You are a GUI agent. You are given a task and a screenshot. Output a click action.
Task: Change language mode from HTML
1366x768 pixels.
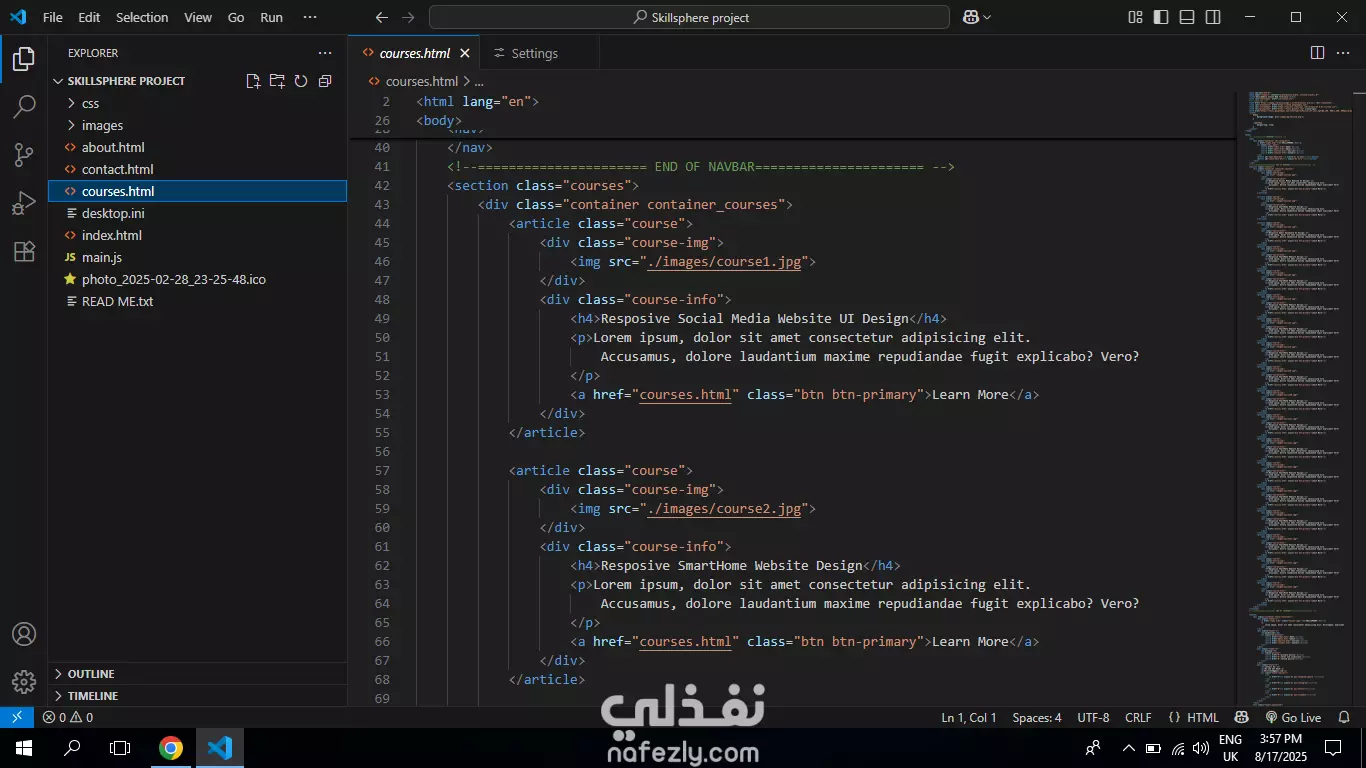(1202, 717)
